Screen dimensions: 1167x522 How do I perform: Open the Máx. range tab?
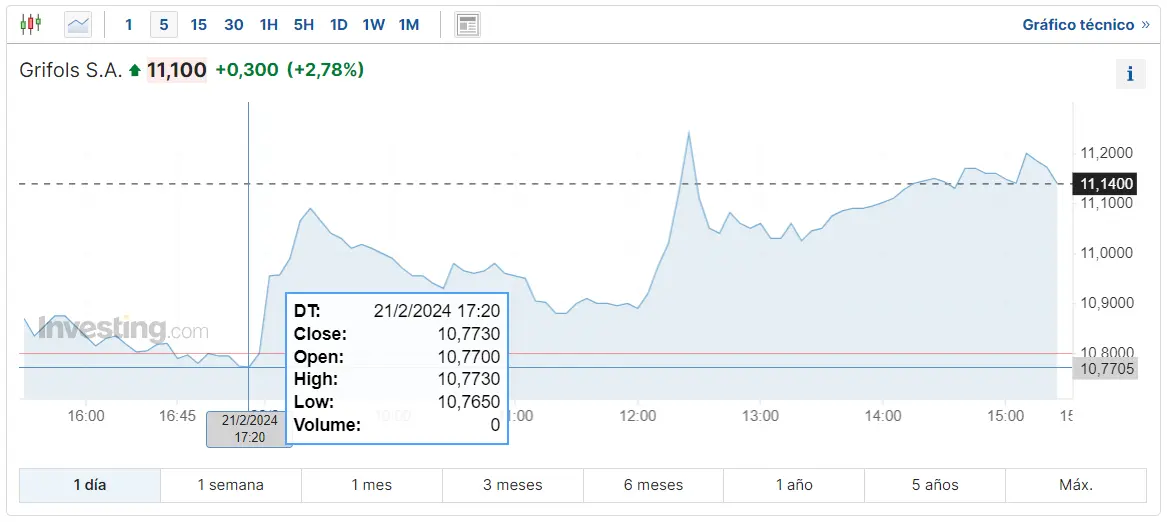click(1076, 485)
